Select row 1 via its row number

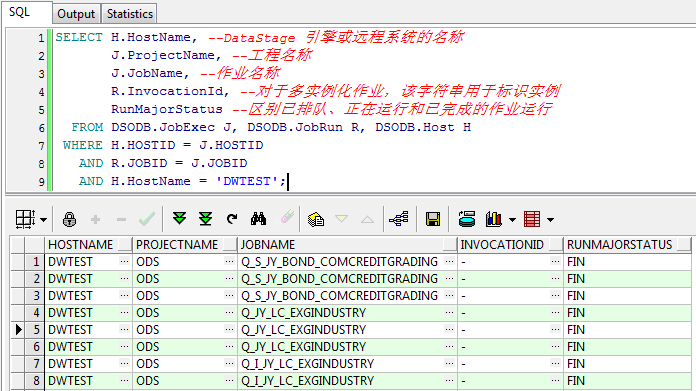[x=34, y=262]
